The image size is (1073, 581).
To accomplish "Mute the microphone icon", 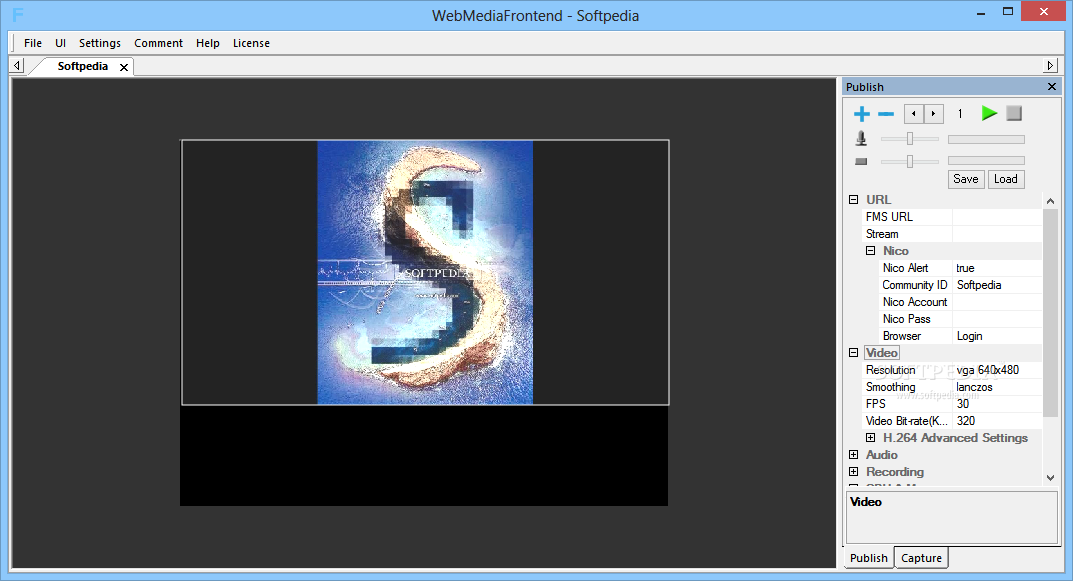I will (x=862, y=139).
